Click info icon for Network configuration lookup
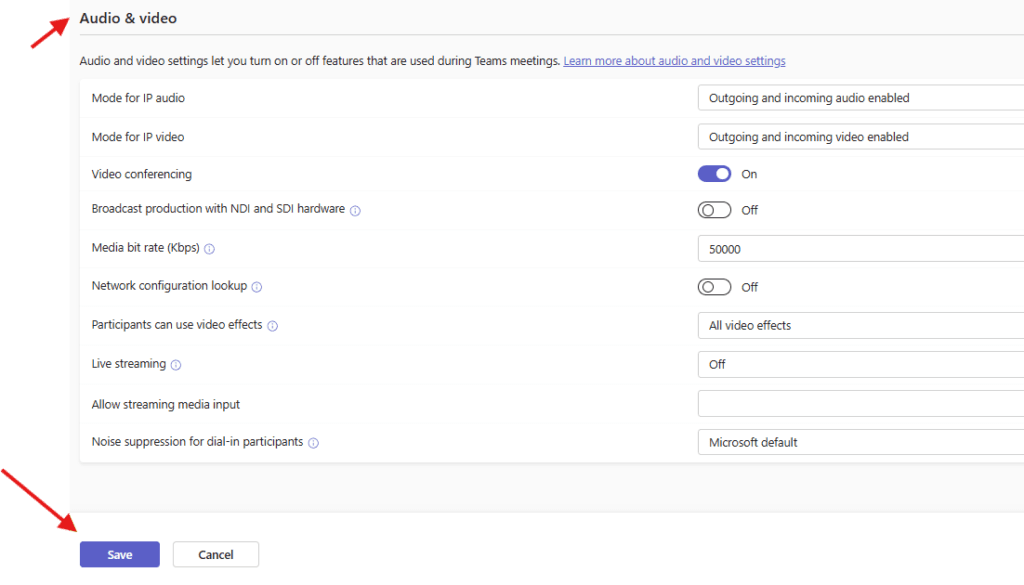This screenshot has height=585, width=1024. (256, 287)
